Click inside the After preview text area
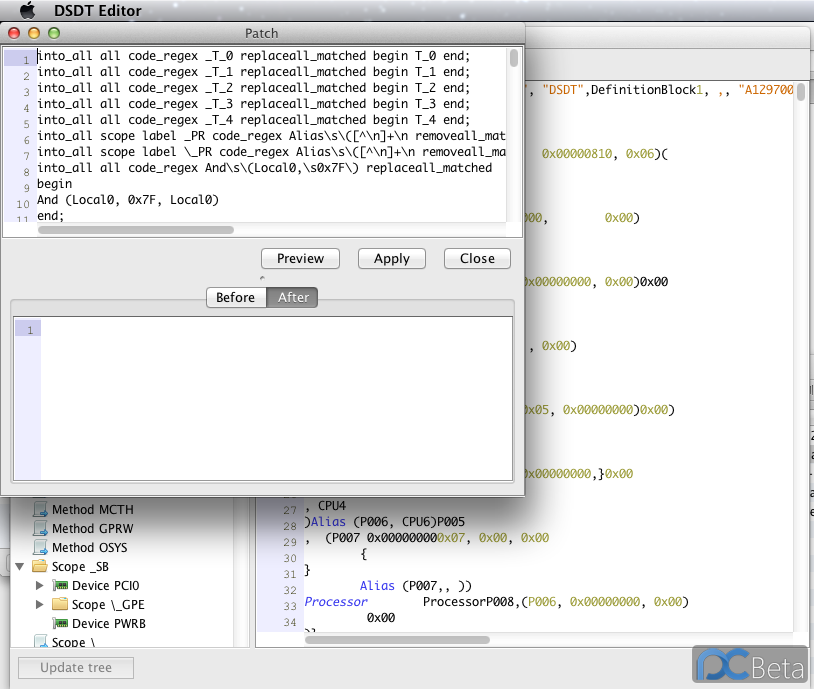 pos(275,398)
